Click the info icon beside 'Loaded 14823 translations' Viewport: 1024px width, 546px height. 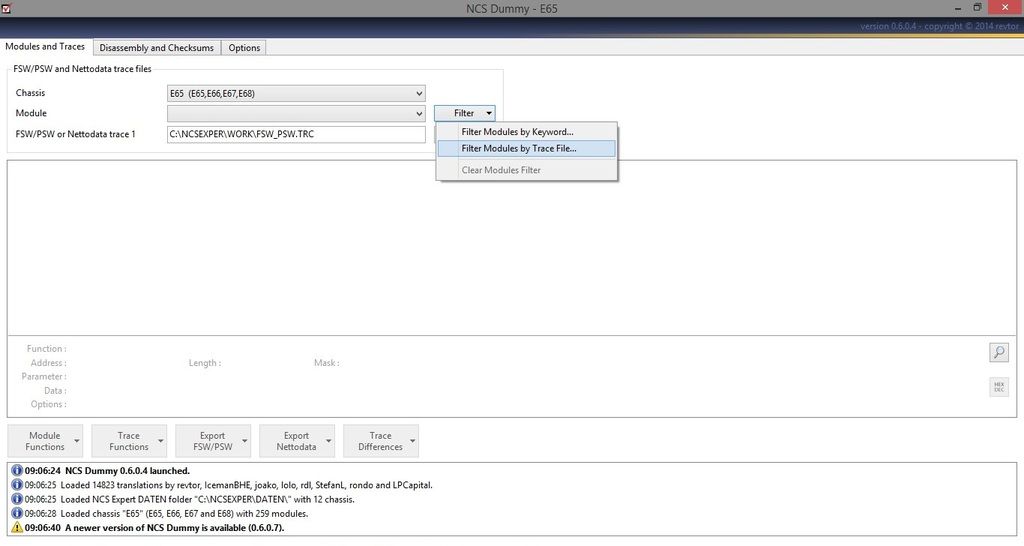pos(17,485)
